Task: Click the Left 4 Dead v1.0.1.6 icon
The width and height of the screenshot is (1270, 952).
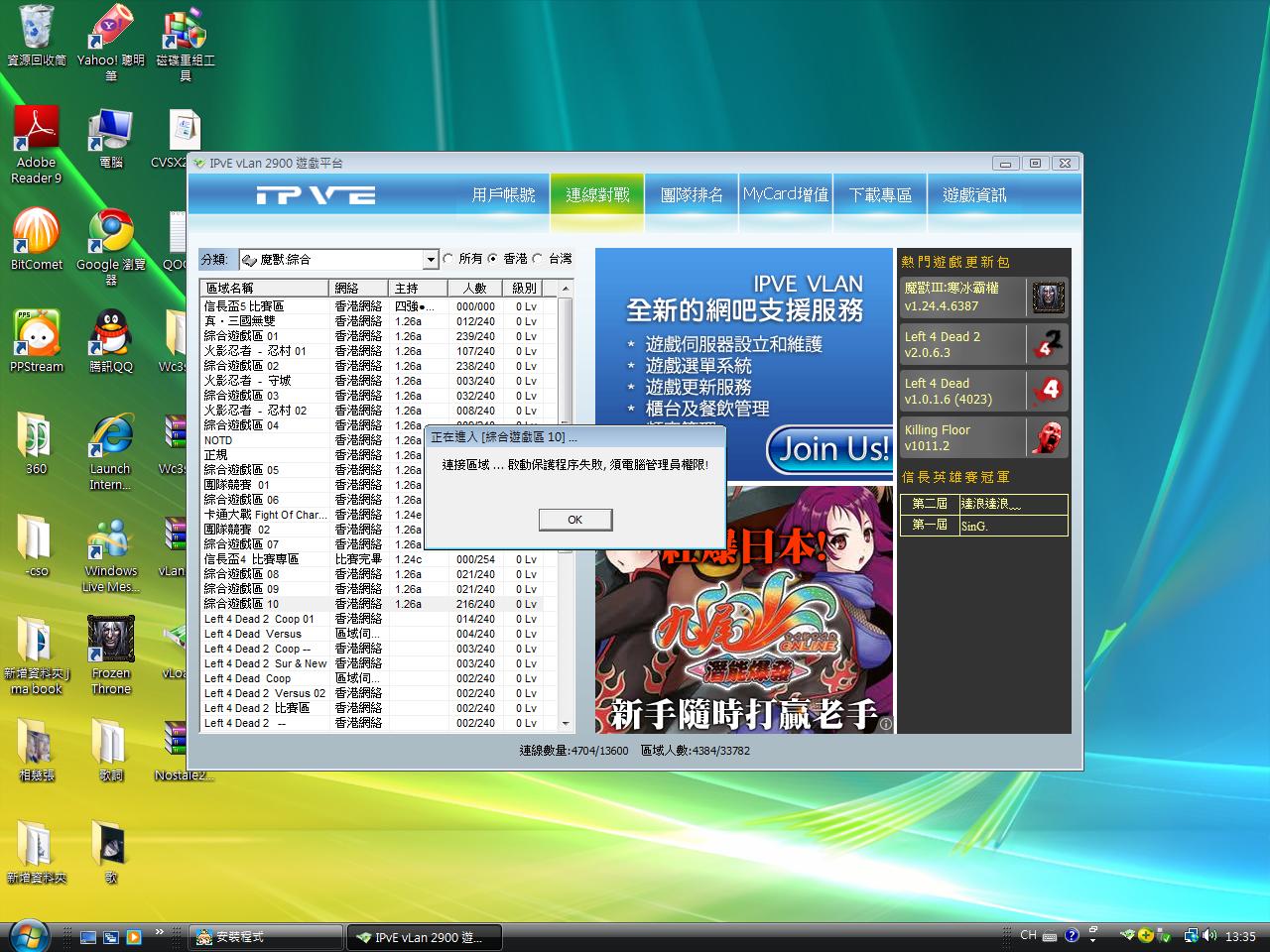Action: point(1048,391)
